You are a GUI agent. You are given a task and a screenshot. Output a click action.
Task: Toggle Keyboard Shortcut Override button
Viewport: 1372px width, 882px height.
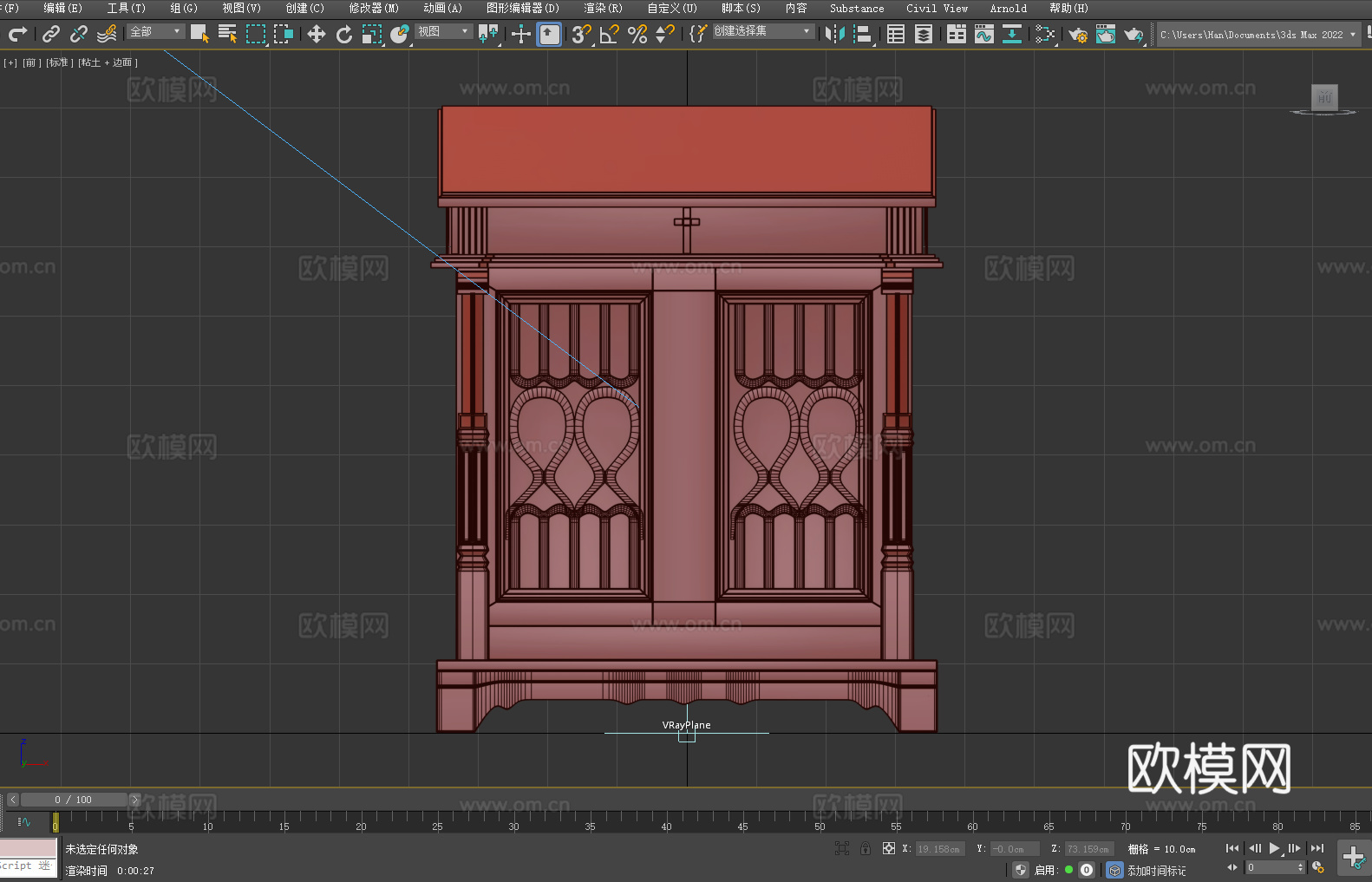(x=549, y=34)
